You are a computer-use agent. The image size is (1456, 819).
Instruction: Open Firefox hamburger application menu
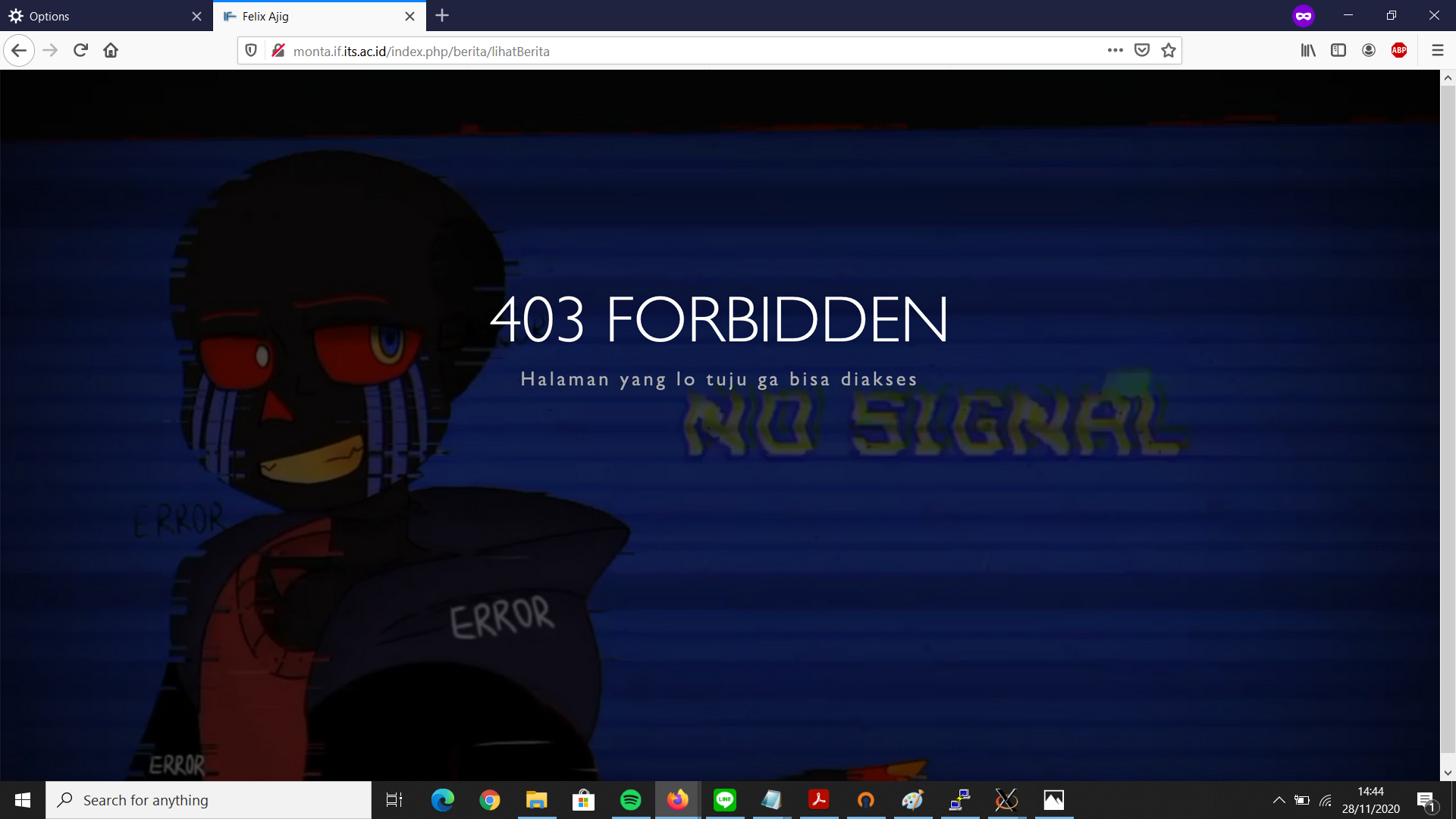pos(1437,51)
